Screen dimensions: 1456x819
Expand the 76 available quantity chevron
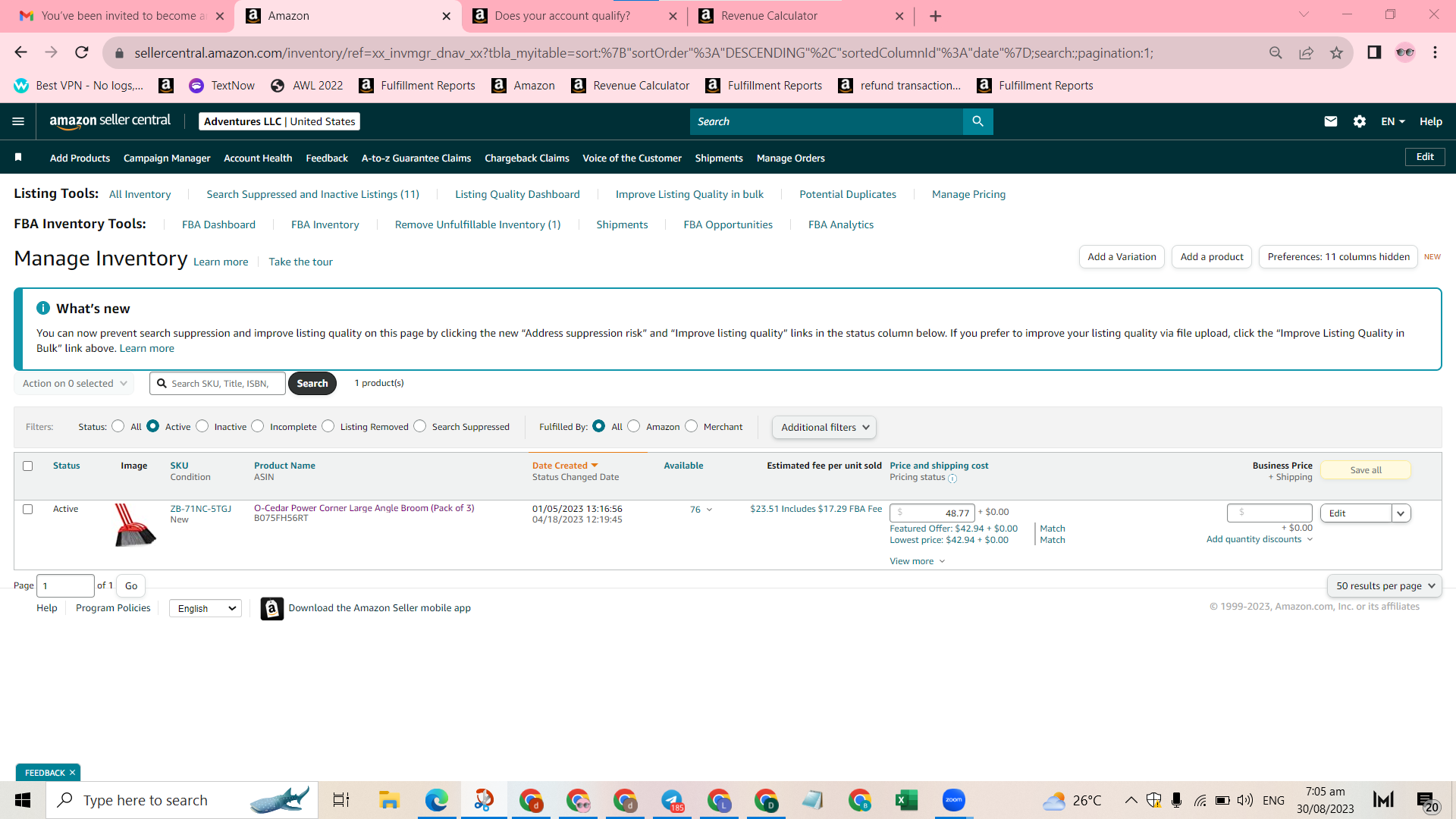709,510
